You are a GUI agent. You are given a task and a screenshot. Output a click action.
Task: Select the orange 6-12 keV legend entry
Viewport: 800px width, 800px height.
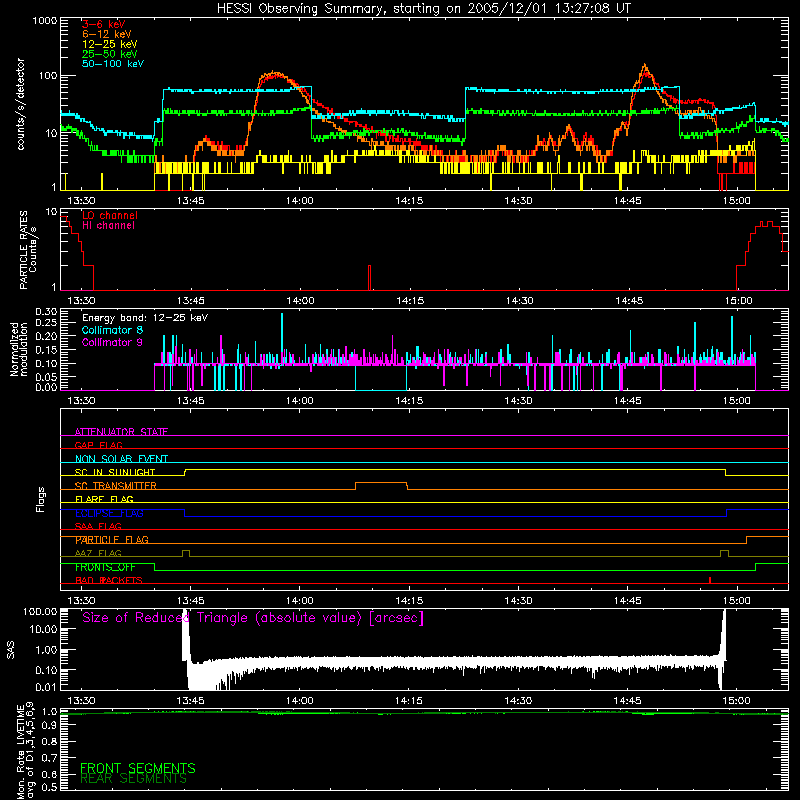(x=107, y=34)
